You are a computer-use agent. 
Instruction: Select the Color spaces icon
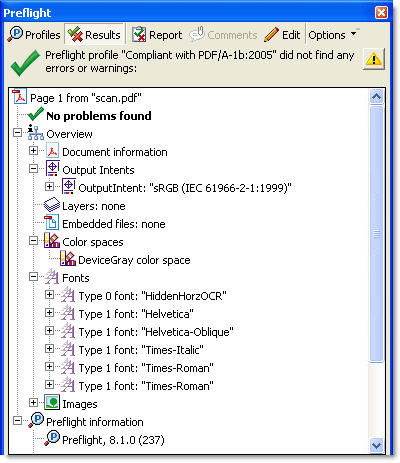(x=52, y=241)
